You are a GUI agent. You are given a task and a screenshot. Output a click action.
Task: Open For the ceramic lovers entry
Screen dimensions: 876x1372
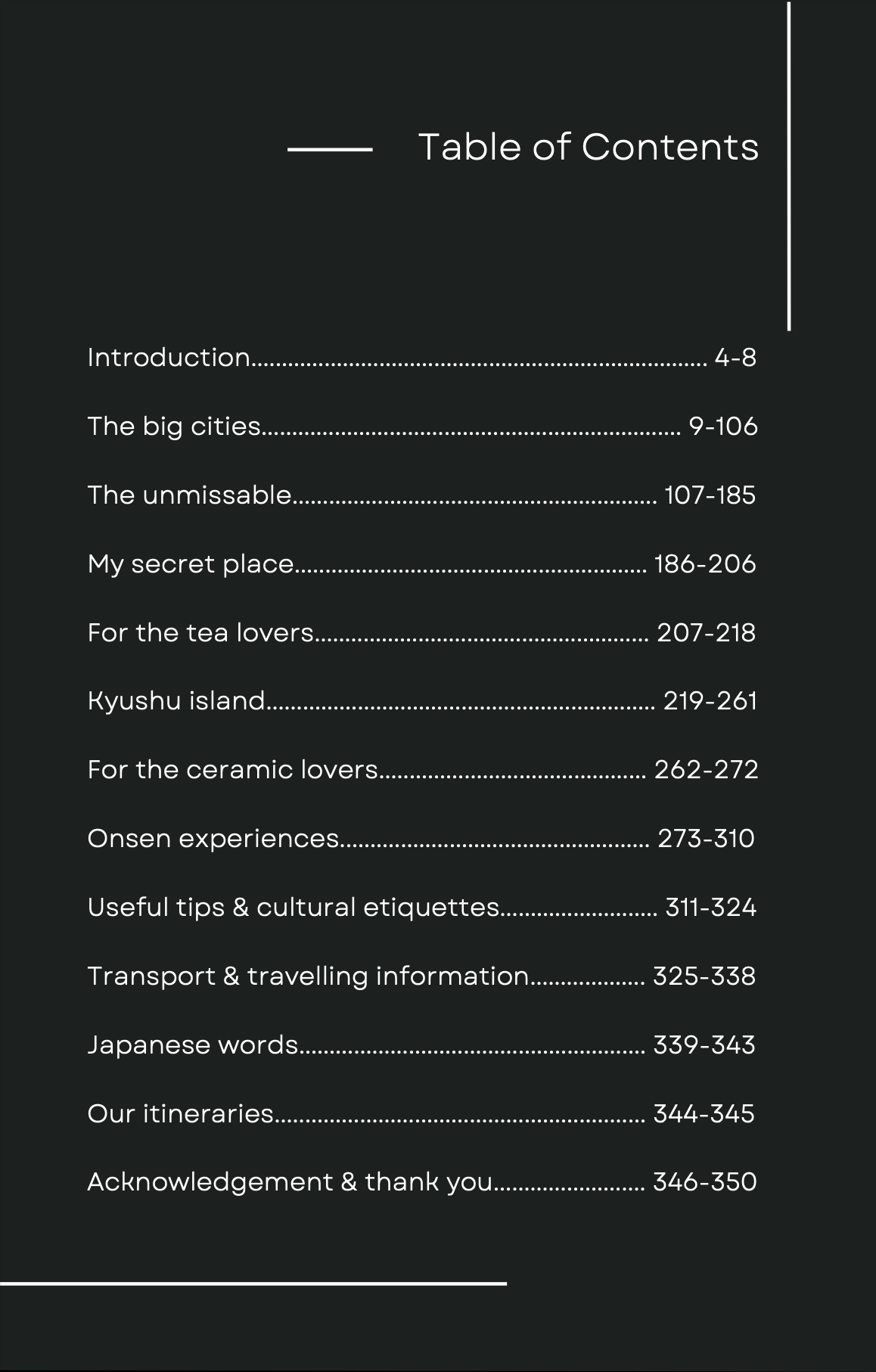point(232,770)
